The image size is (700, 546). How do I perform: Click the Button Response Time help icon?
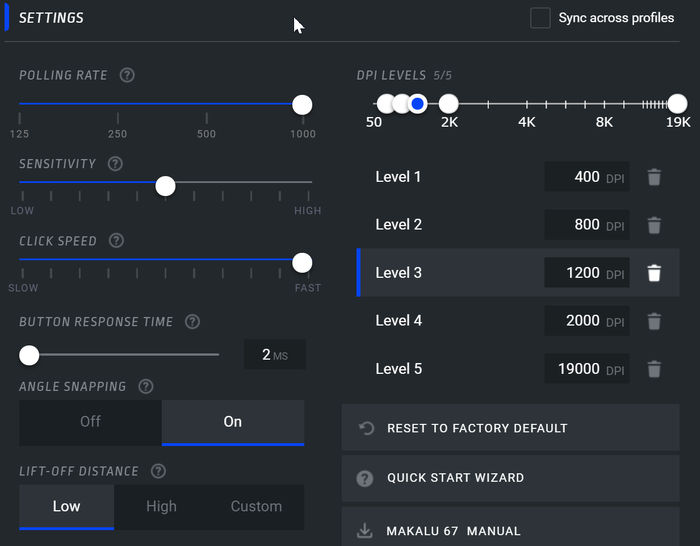[192, 322]
